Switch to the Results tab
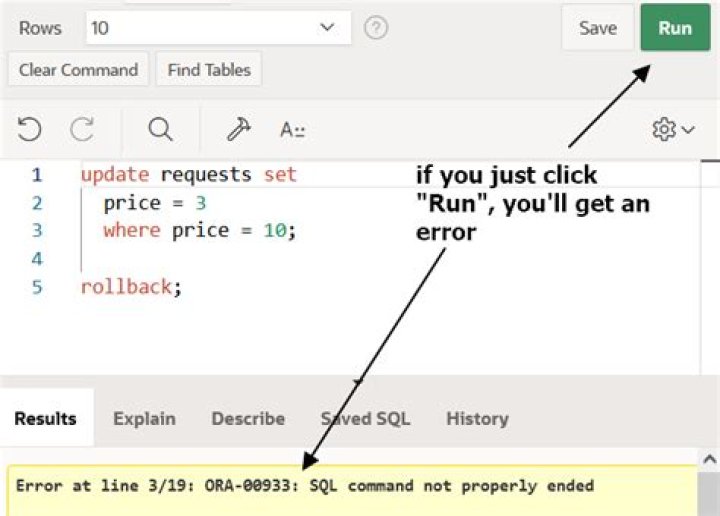The width and height of the screenshot is (720, 516). pyautogui.click(x=45, y=419)
